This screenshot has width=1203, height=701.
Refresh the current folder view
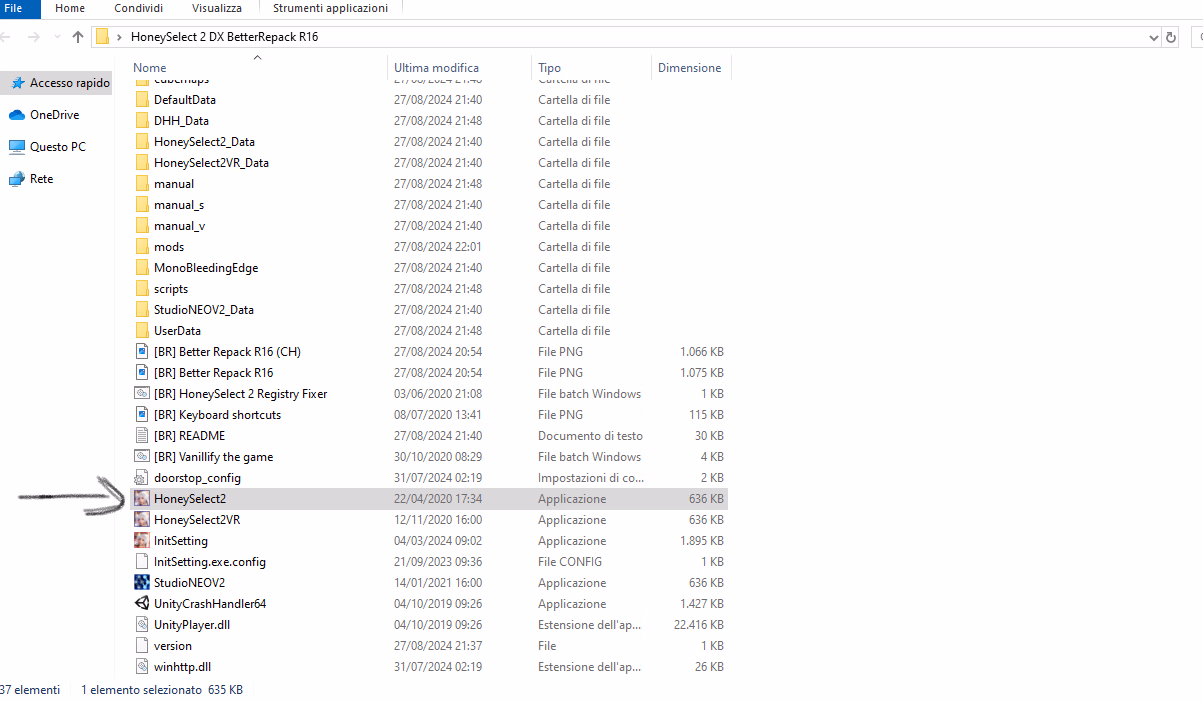1172,37
